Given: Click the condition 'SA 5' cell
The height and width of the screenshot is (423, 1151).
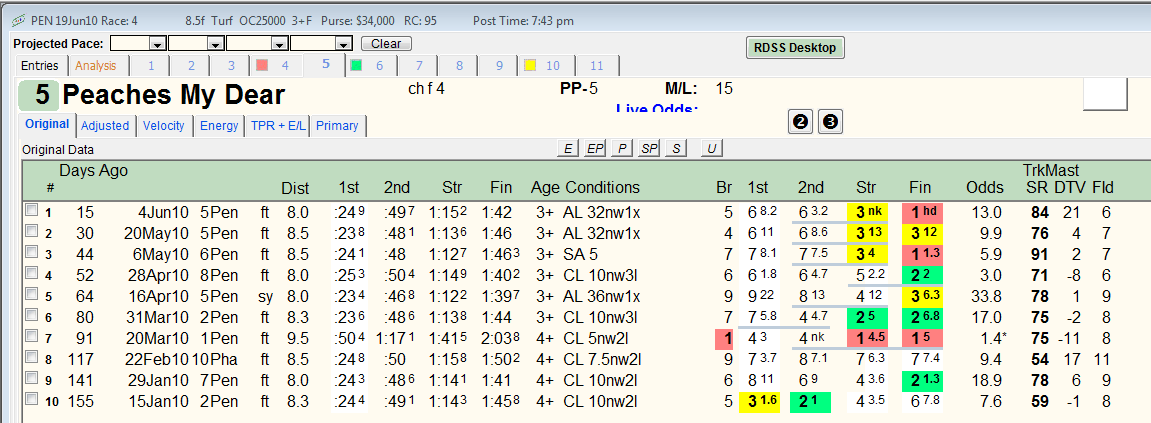Looking at the screenshot, I should coord(581,254).
